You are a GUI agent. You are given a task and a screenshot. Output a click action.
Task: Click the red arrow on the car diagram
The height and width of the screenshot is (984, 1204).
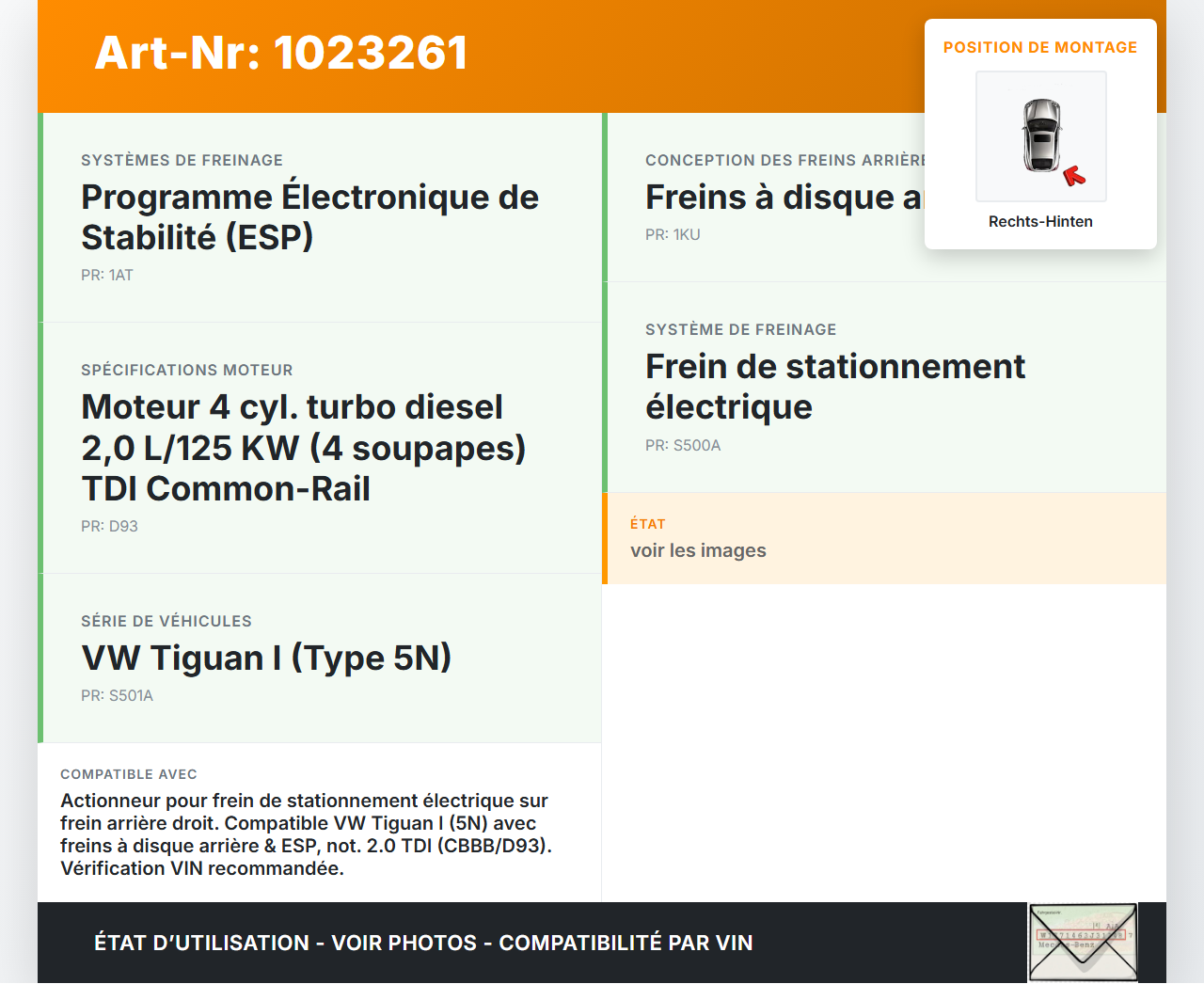[x=1073, y=176]
